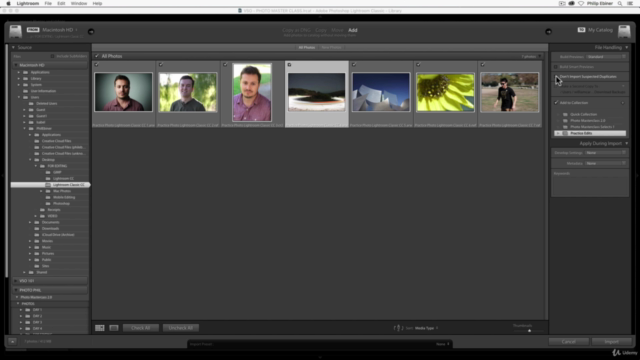Open the macOS notification center icon
This screenshot has height=360, width=640.
pos(631,3)
